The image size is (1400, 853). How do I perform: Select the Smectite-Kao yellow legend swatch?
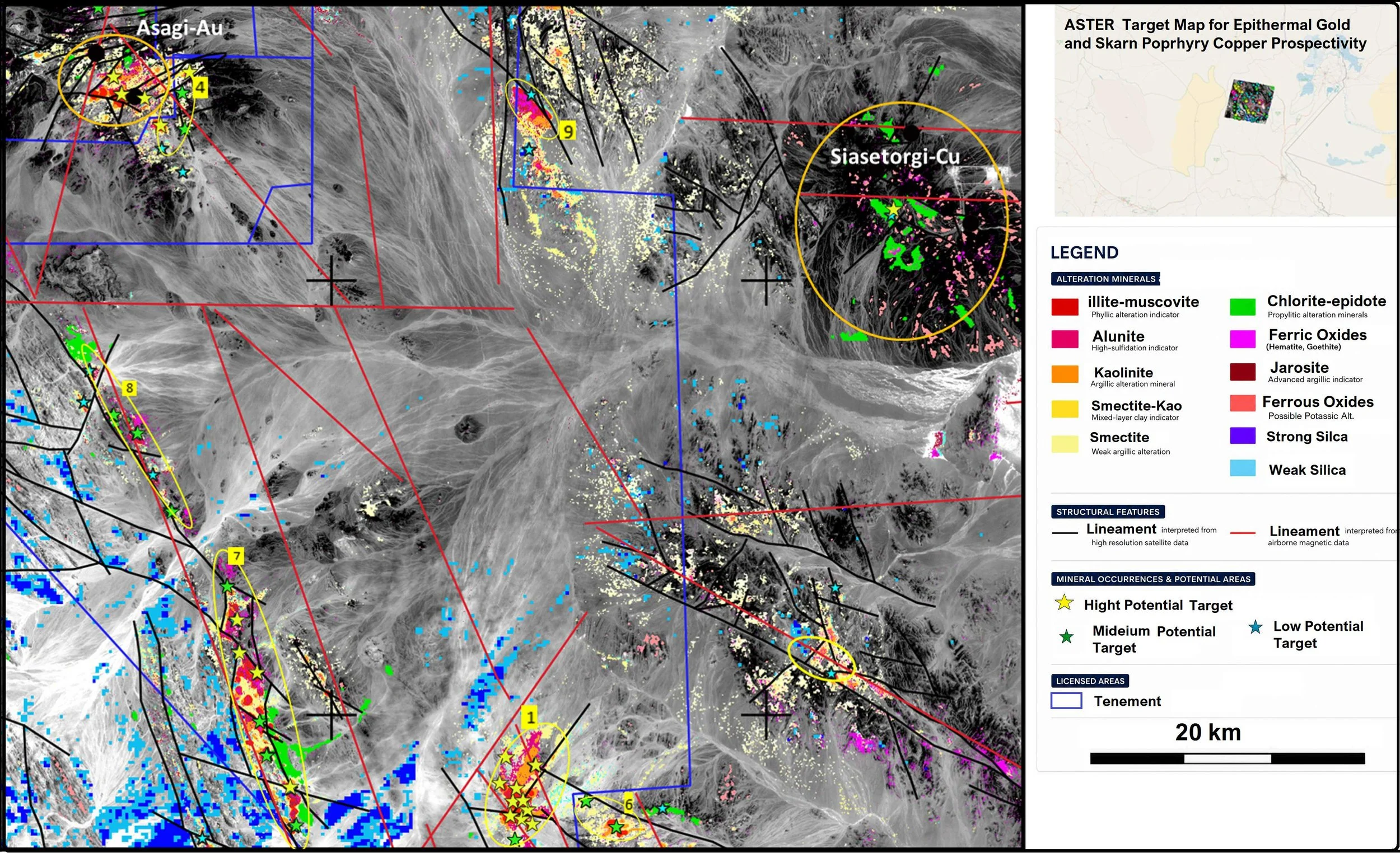point(1065,409)
